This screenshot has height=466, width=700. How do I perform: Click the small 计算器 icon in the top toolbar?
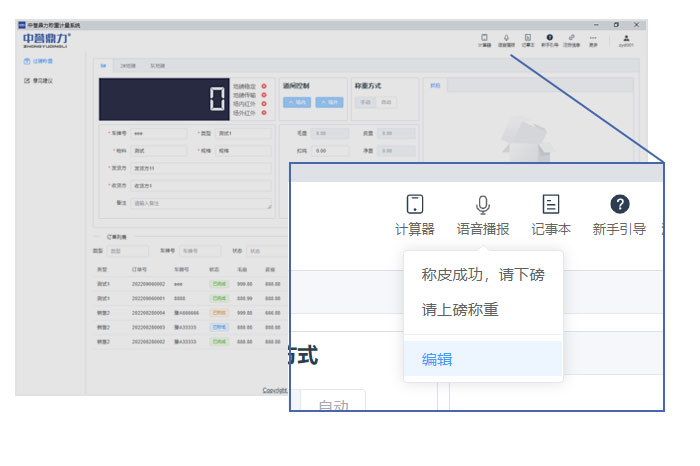pos(484,37)
